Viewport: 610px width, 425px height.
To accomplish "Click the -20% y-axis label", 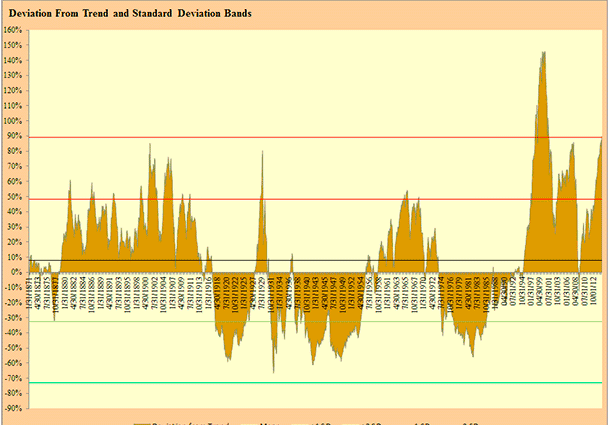I will coord(13,303).
